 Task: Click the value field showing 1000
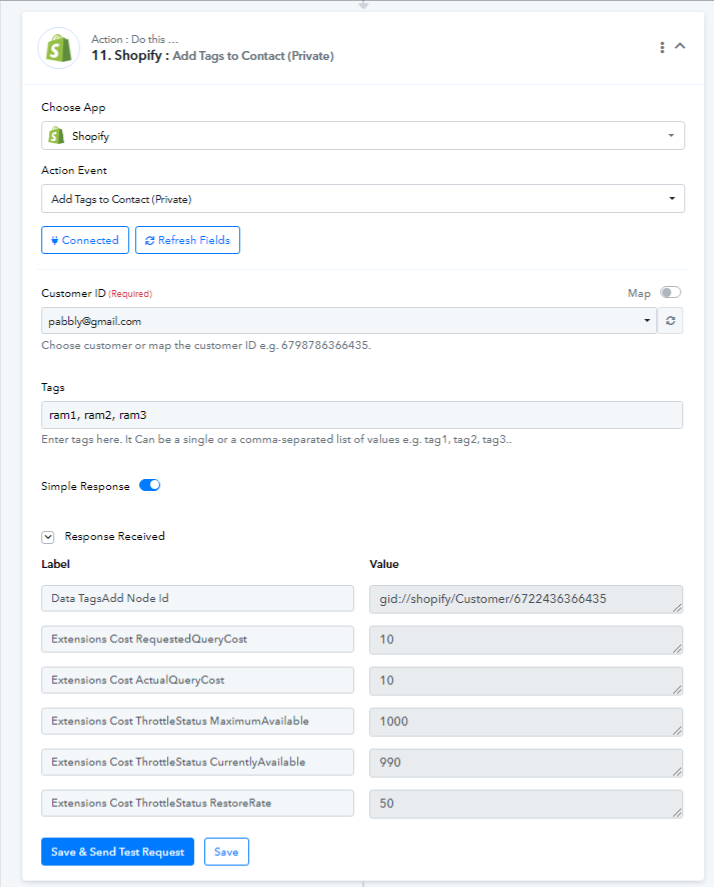(x=526, y=722)
